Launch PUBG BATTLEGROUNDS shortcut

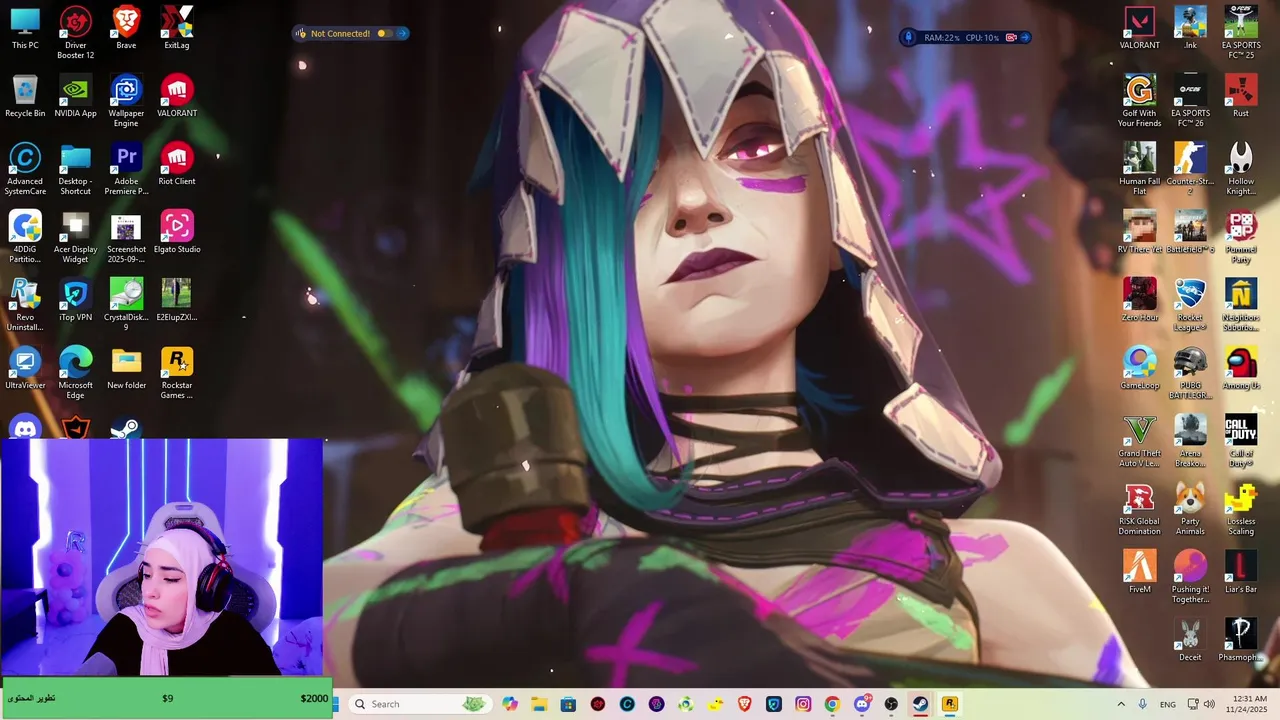coord(1190,373)
